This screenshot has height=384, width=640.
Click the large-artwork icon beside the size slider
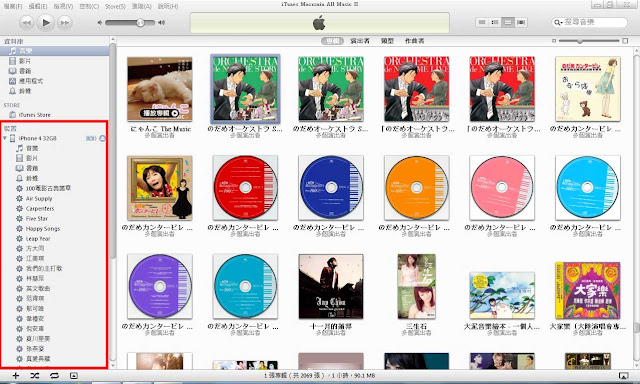(625, 41)
